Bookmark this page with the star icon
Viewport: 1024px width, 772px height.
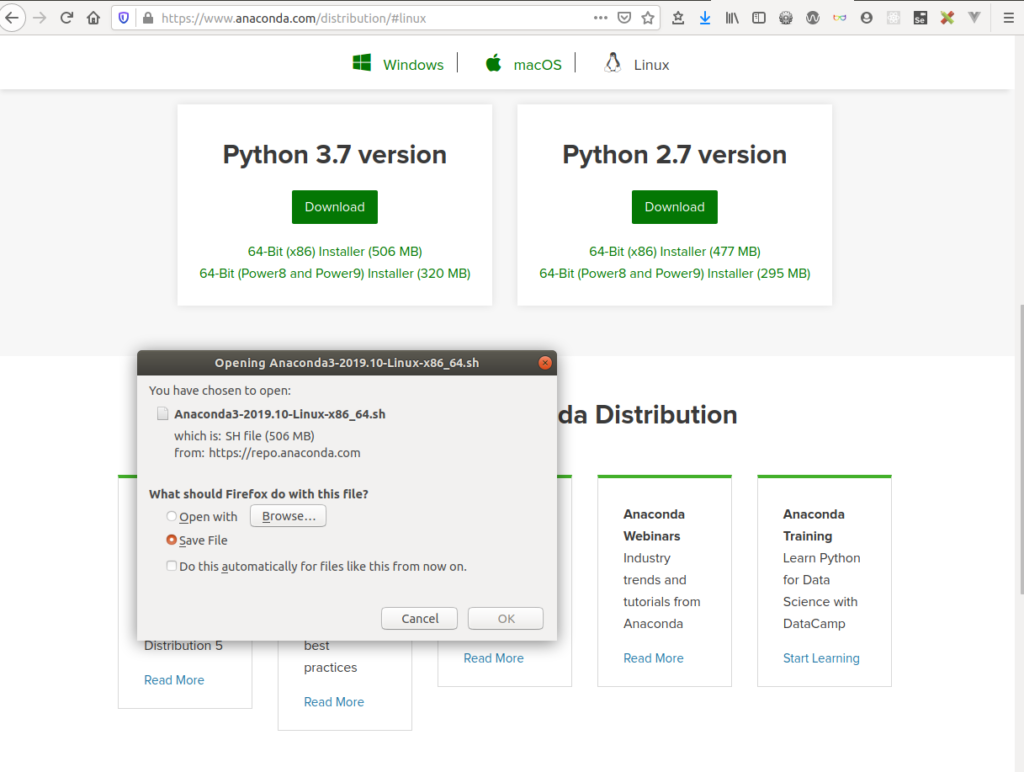click(648, 17)
